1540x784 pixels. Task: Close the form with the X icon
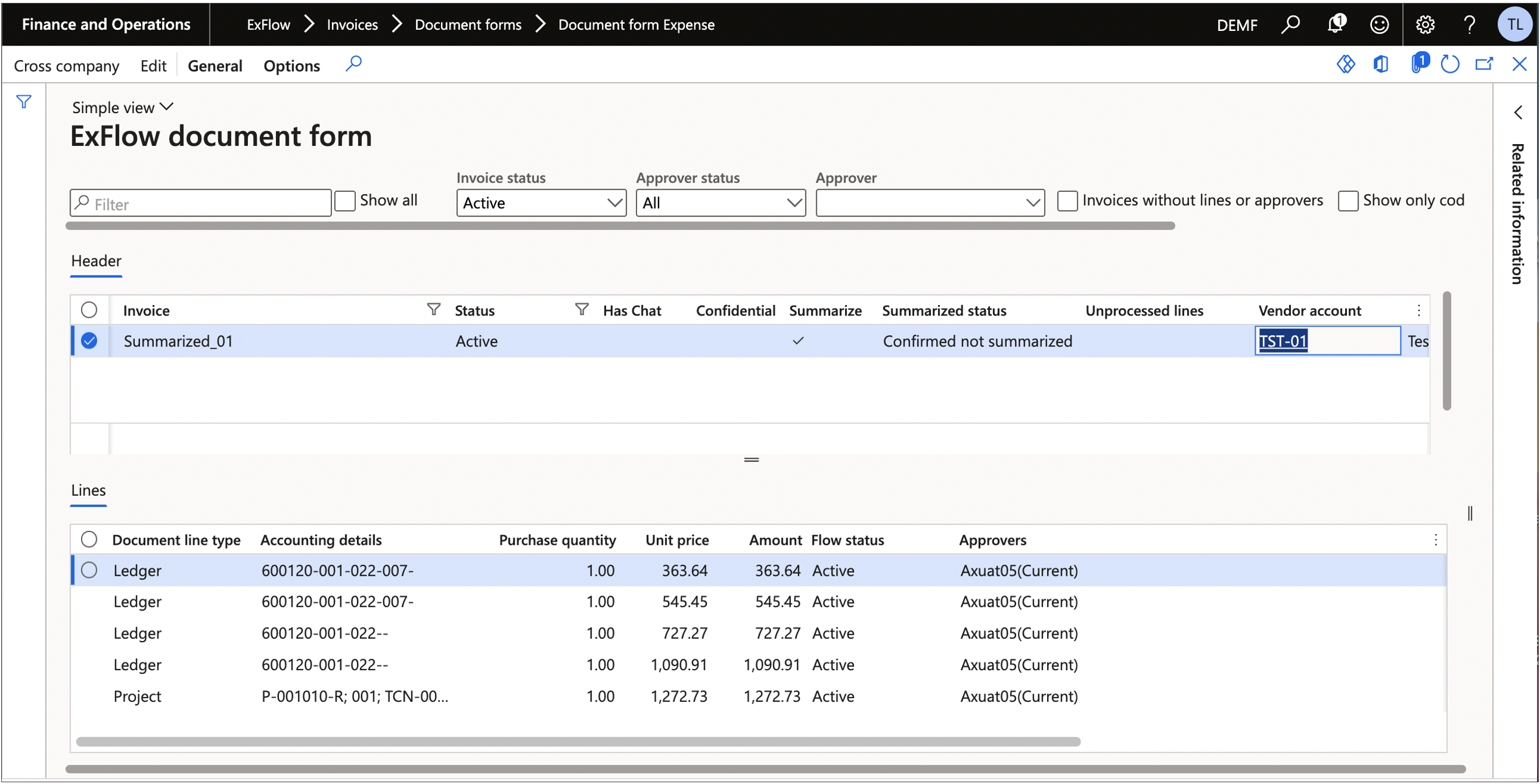(1520, 64)
